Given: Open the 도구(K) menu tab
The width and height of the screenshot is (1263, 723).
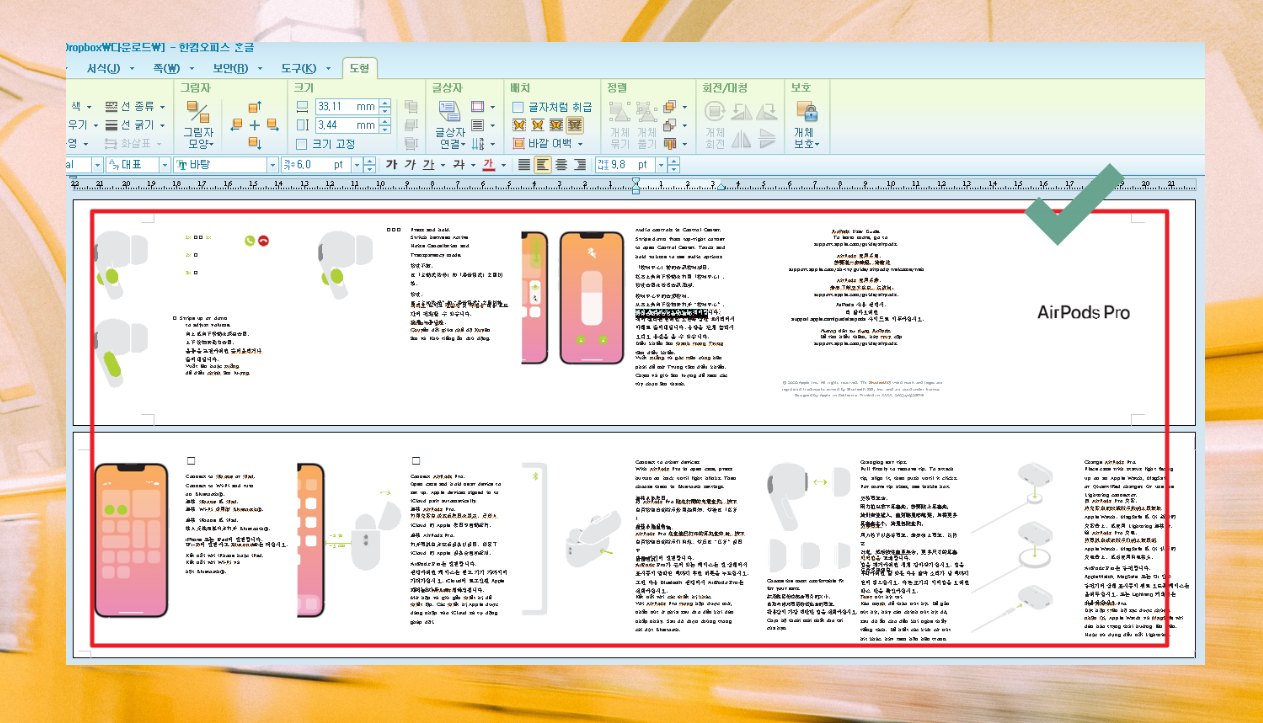Looking at the screenshot, I should [x=298, y=68].
